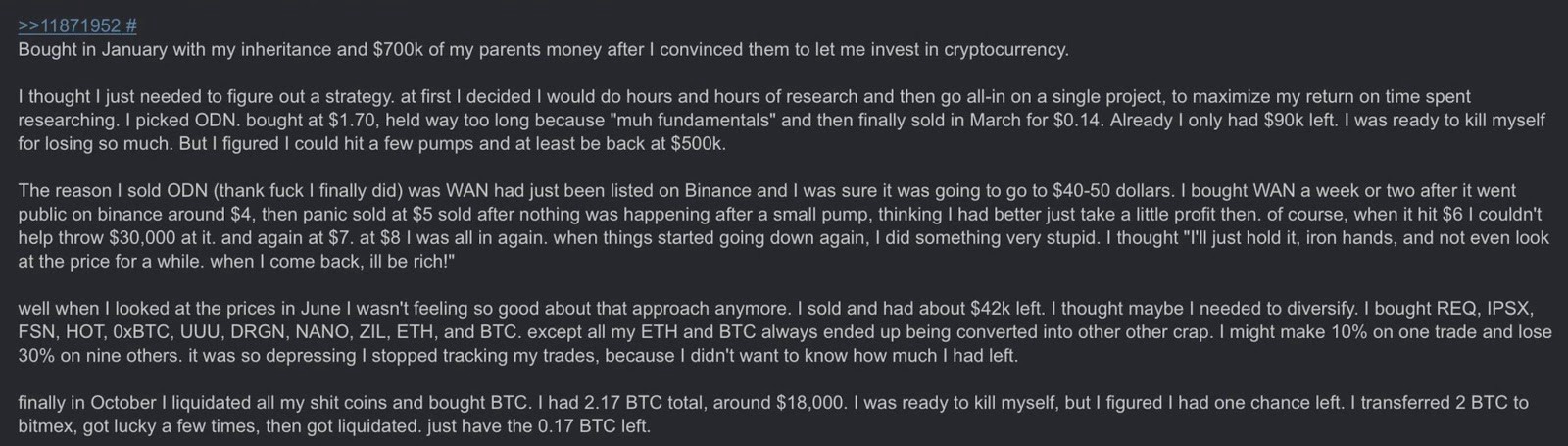Screen dimensions: 1568x446
Task: Click the "$700k" amount in the post
Action: 396,49
